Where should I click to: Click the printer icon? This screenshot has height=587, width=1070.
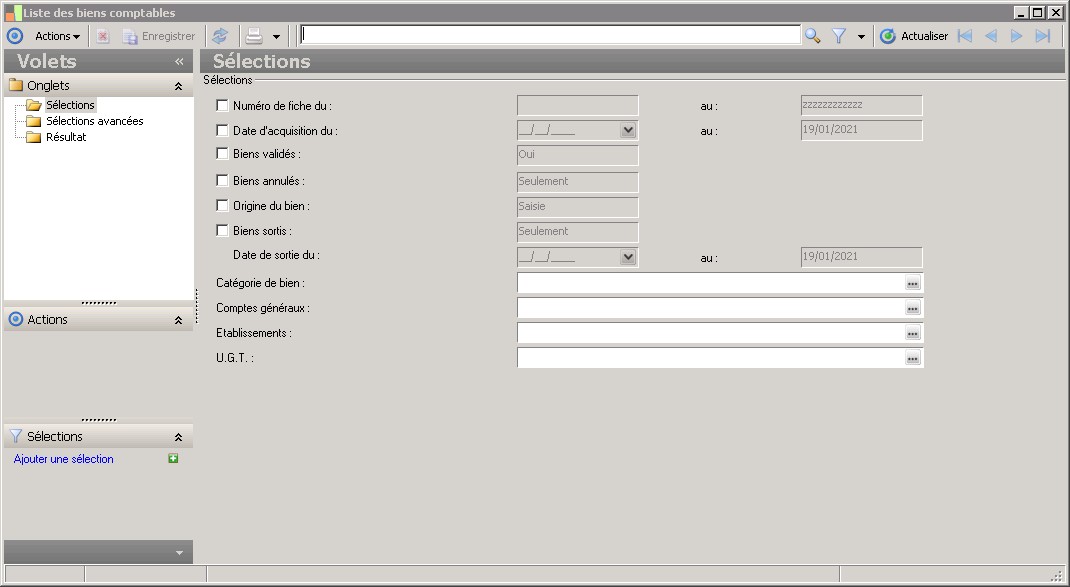point(254,36)
